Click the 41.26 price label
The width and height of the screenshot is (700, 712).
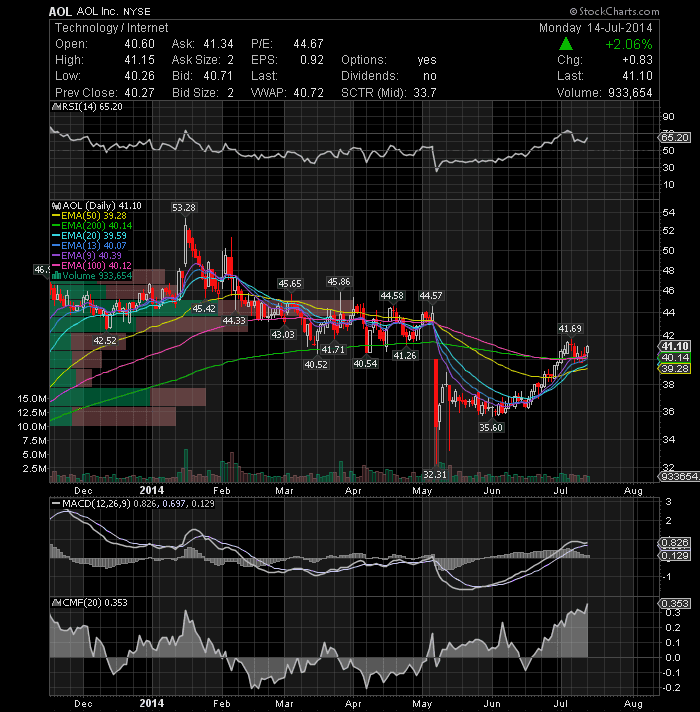click(x=404, y=356)
